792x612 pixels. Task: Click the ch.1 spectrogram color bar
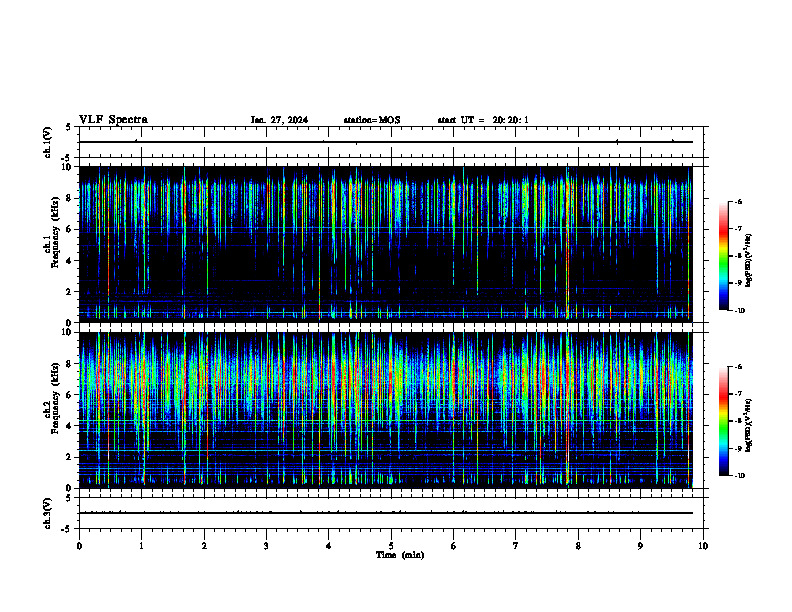point(723,256)
